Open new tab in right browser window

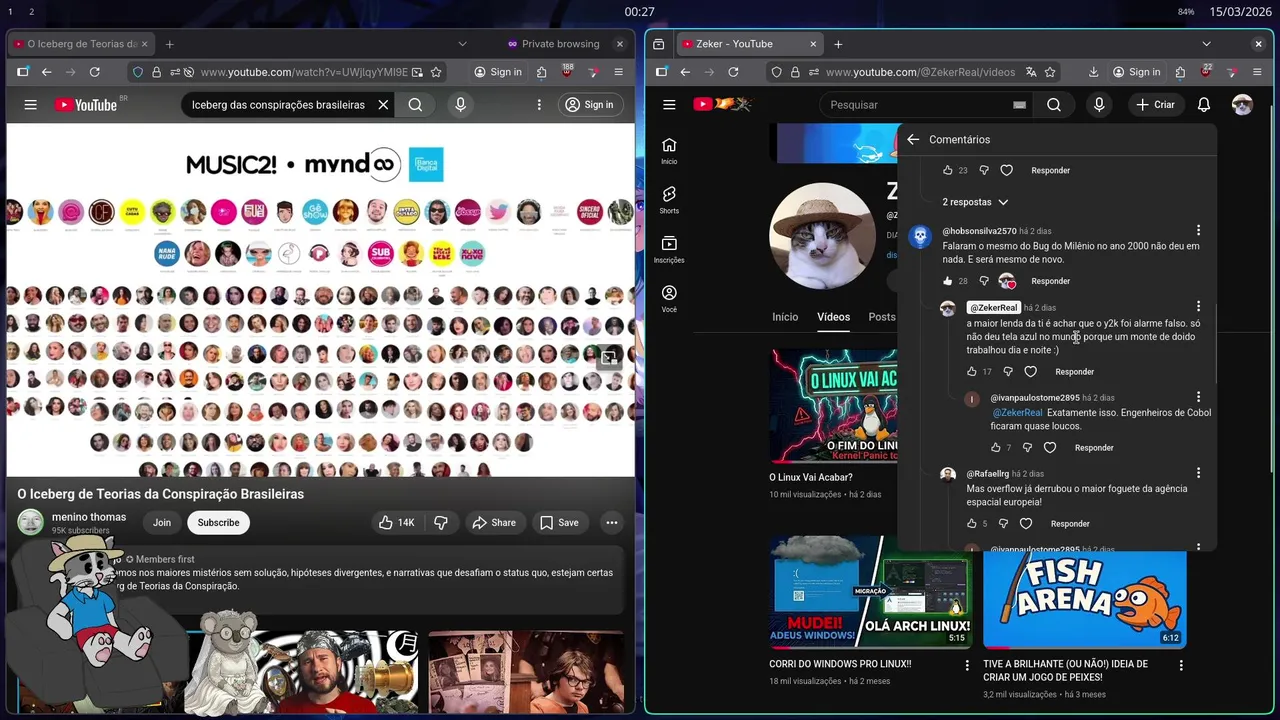point(838,44)
